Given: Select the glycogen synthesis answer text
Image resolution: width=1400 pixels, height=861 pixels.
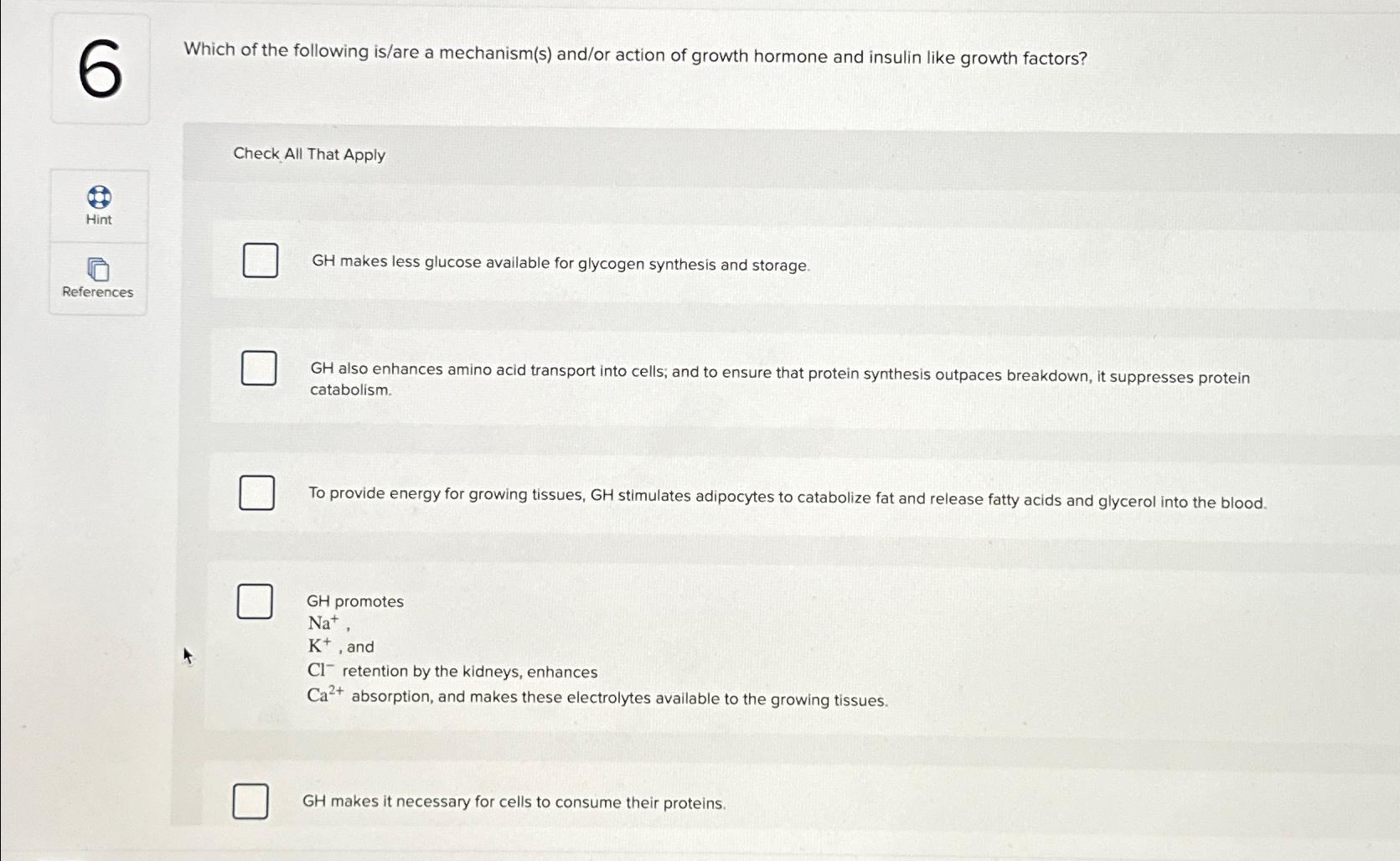Looking at the screenshot, I should (x=560, y=264).
